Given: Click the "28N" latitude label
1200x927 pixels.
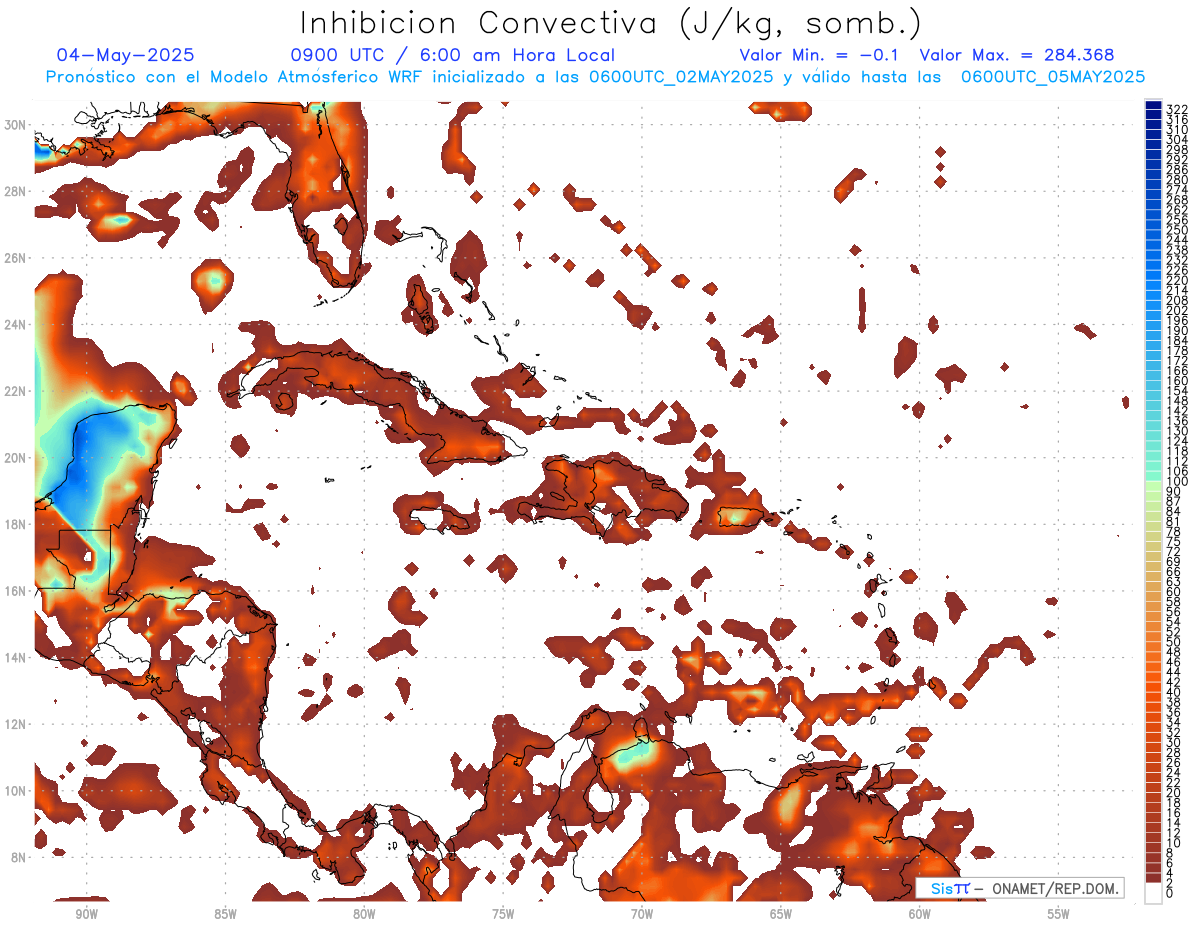Looking at the screenshot, I should click(15, 191).
